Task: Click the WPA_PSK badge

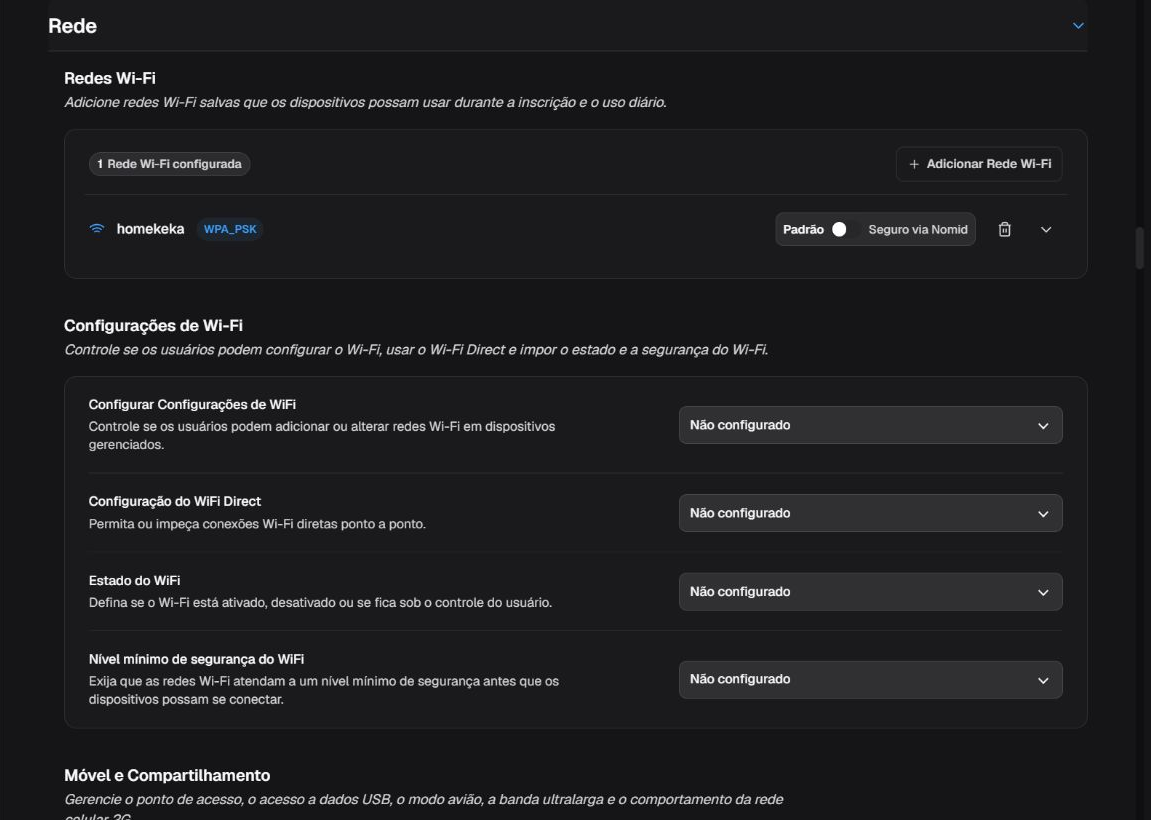Action: [x=230, y=229]
